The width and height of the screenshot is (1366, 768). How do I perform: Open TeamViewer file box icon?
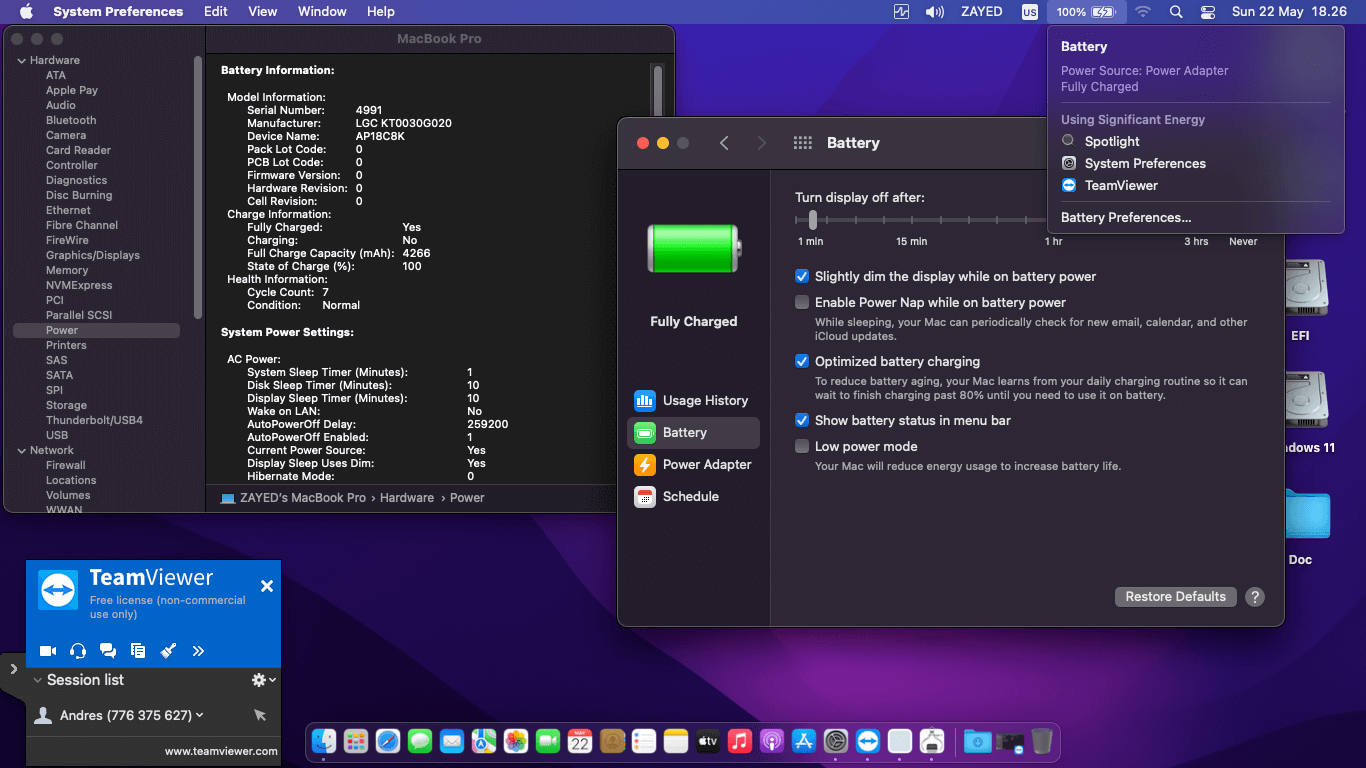(x=138, y=651)
